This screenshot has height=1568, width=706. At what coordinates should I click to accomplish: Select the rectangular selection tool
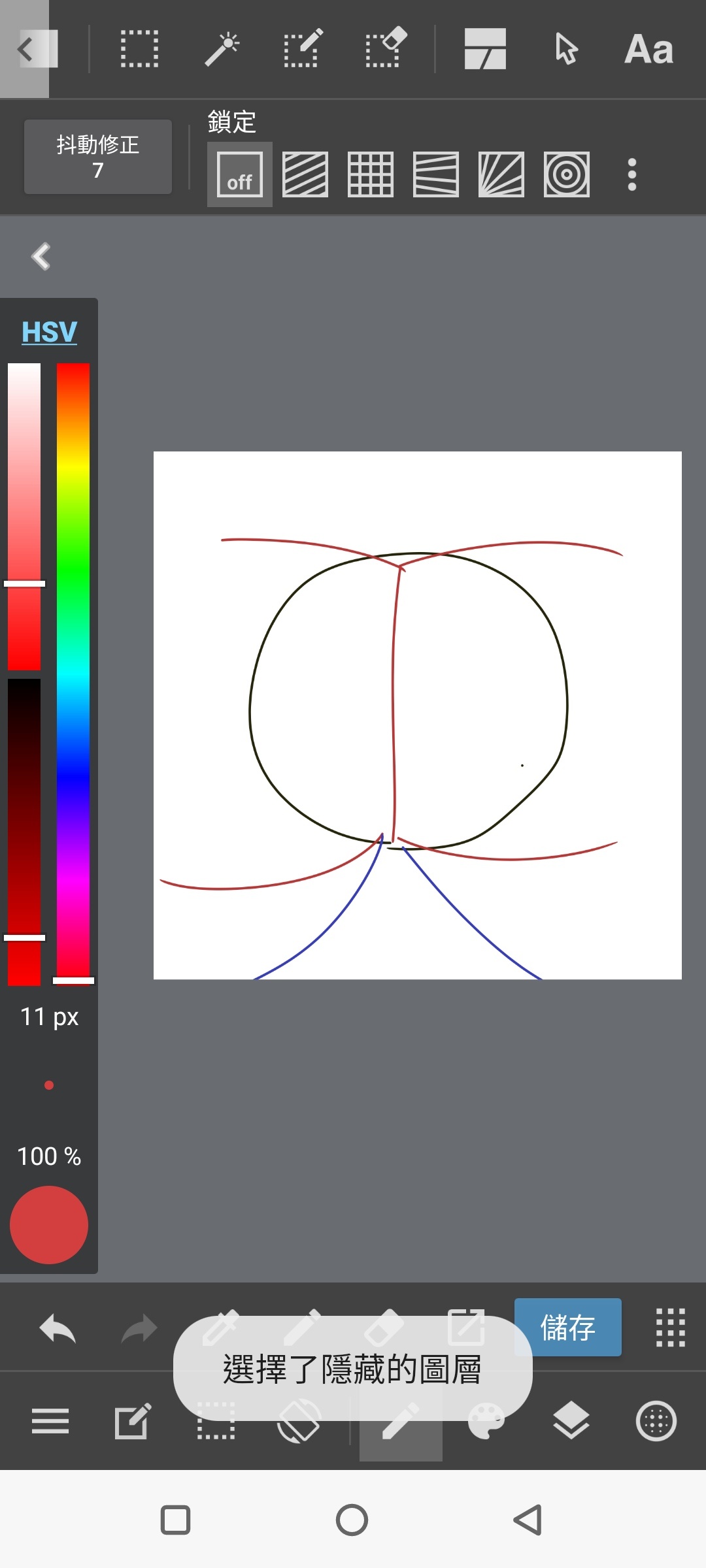tap(139, 49)
